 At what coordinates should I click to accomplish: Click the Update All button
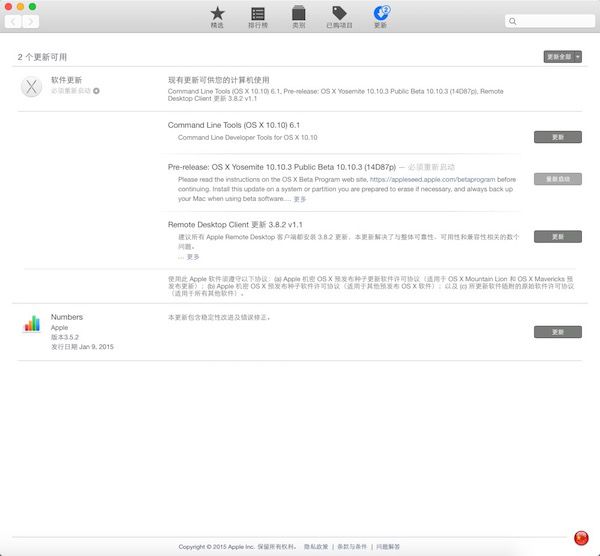tap(559, 57)
